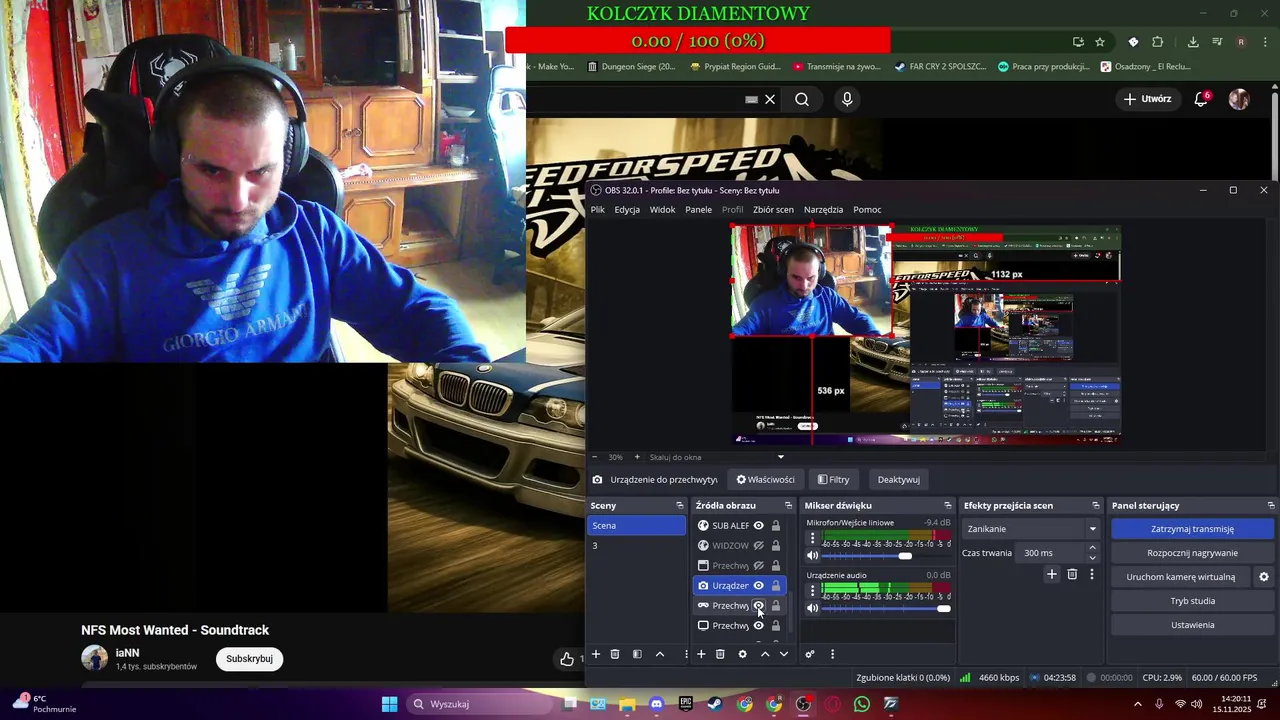Screen dimensions: 1280x720
Task: Open transition properties three-dot menu
Action: 1091,574
